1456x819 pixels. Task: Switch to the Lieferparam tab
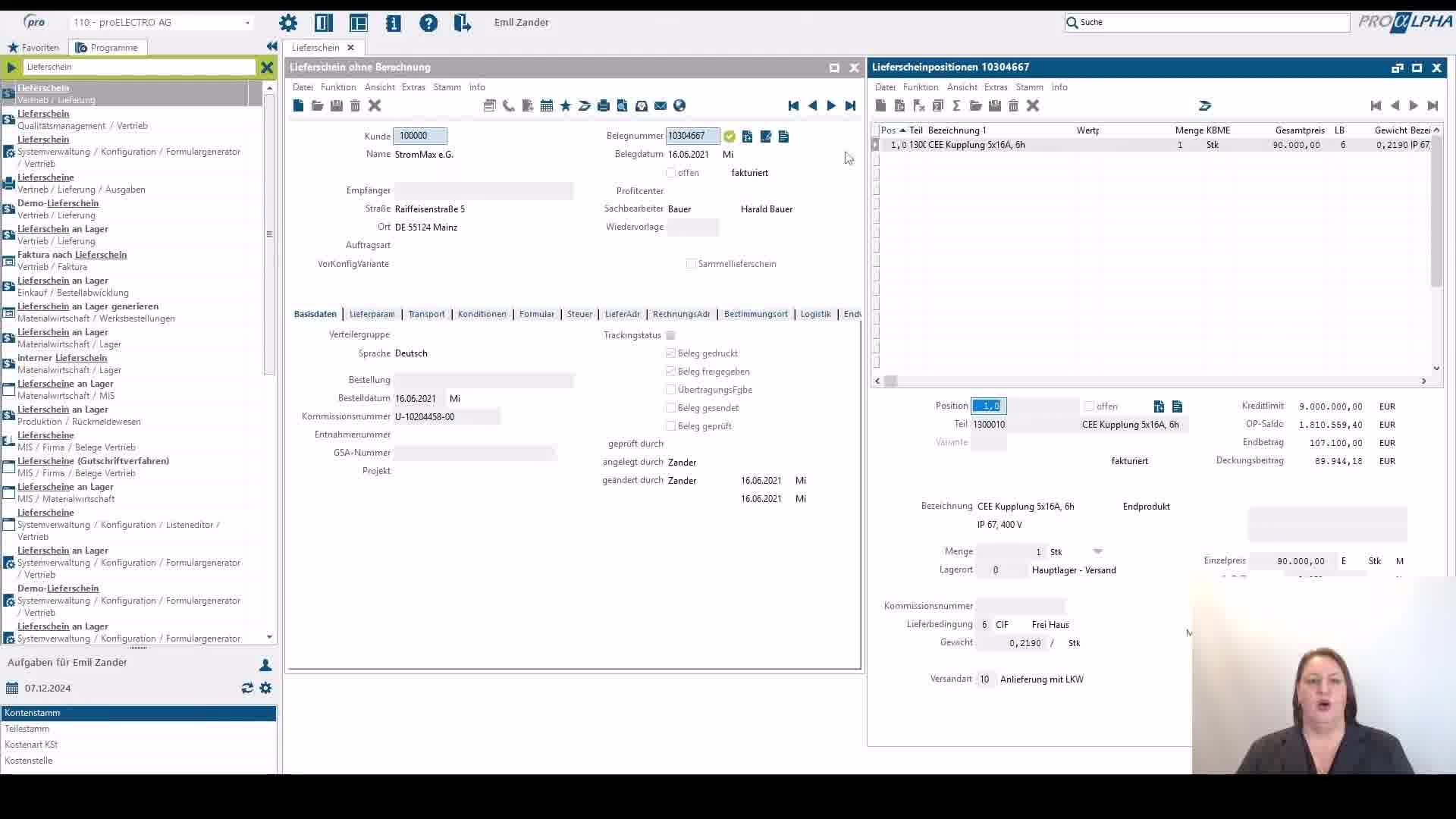[372, 314]
